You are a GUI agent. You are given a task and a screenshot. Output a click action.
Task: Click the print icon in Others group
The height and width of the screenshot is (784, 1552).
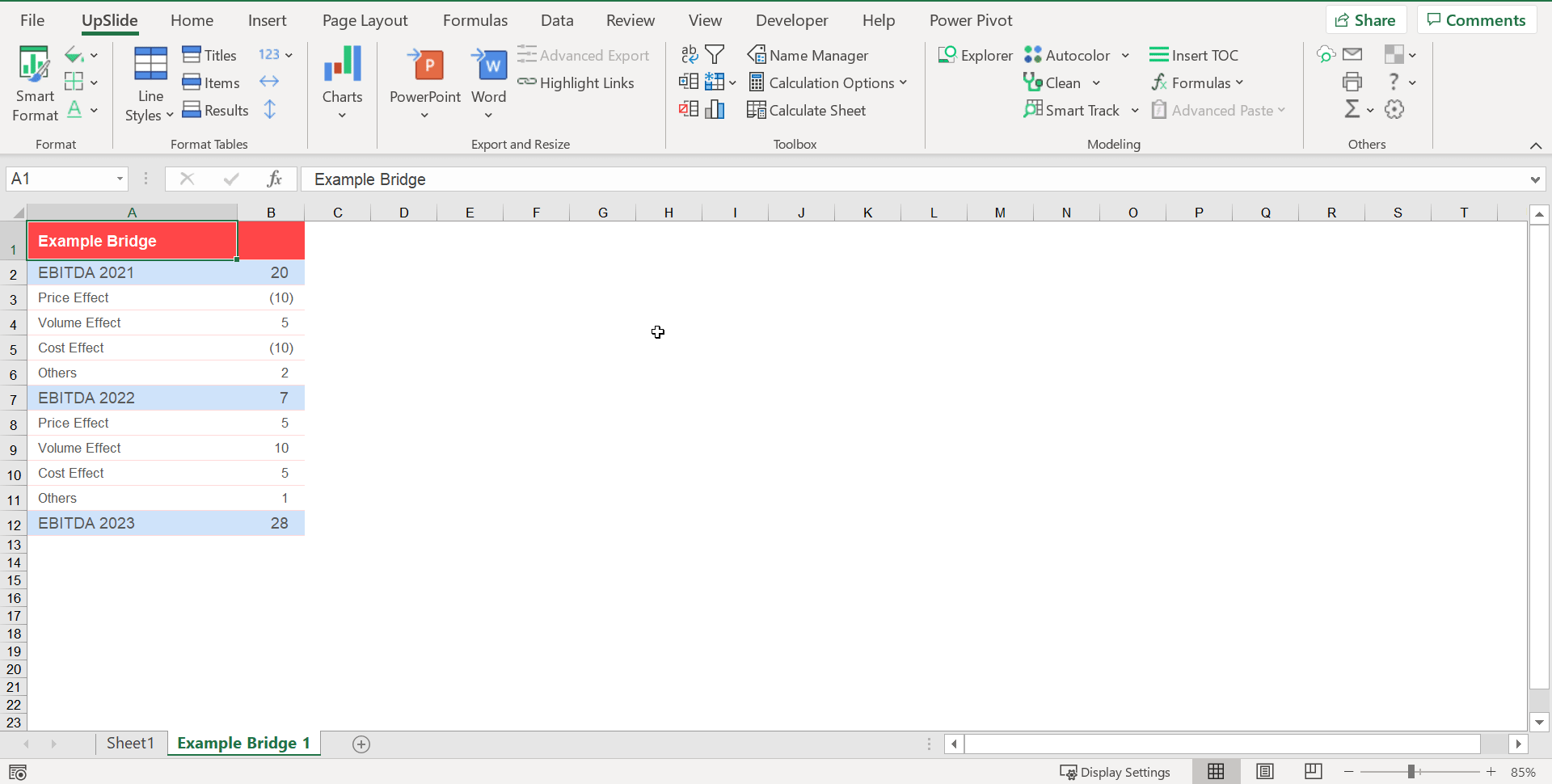coord(1352,82)
